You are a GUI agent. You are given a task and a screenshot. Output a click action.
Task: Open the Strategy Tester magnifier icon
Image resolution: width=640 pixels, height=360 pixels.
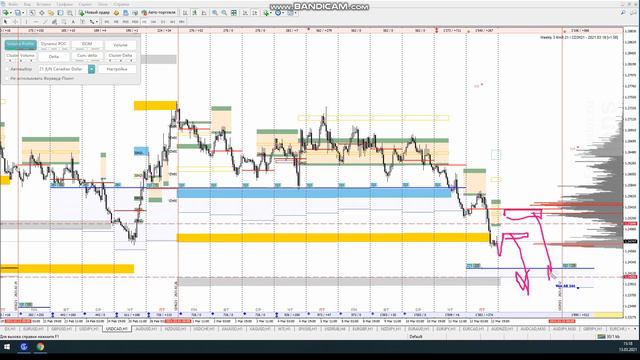[70, 13]
